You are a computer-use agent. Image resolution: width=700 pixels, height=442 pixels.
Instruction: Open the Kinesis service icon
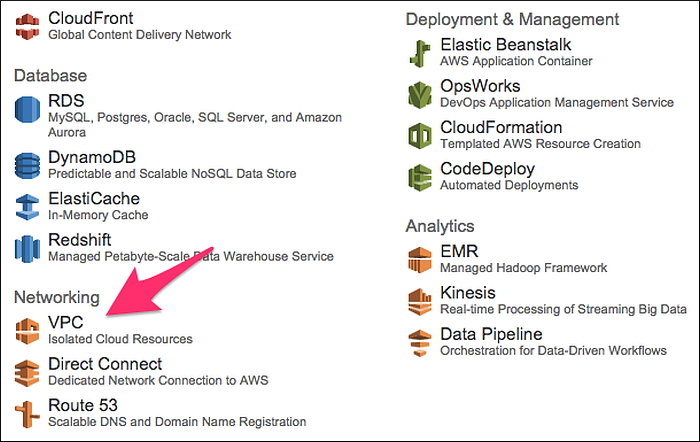tap(420, 301)
